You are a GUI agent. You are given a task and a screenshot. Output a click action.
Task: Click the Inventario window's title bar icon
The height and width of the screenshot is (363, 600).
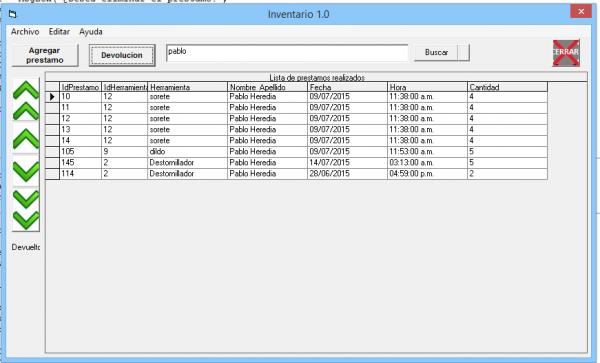click(x=13, y=15)
